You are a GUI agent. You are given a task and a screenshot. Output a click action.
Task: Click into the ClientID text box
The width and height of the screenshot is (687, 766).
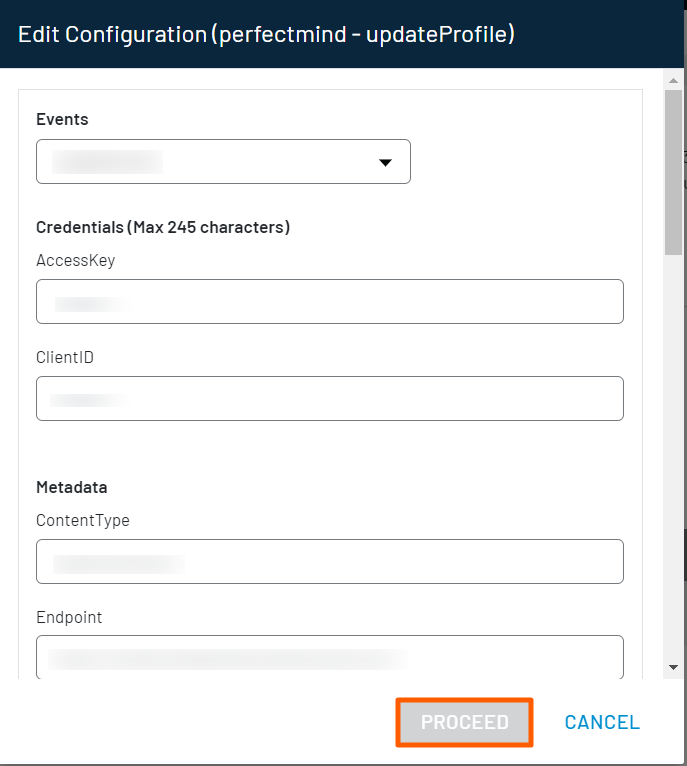coord(329,399)
